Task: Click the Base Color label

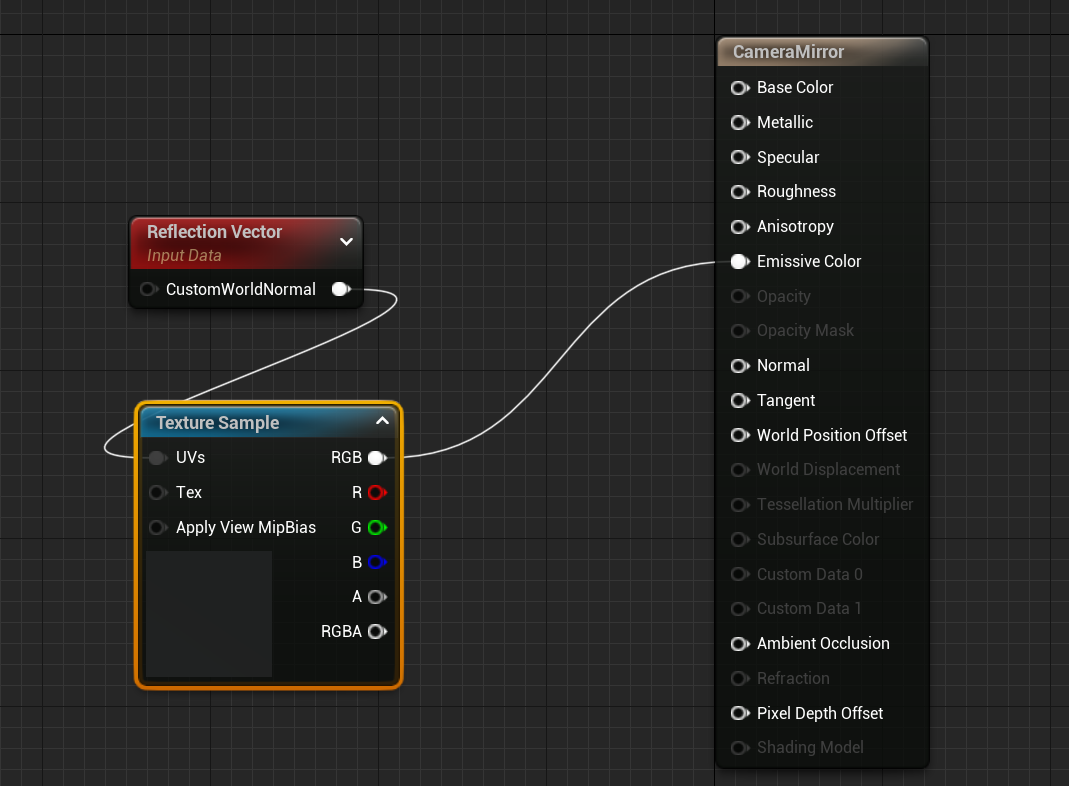Action: click(795, 88)
